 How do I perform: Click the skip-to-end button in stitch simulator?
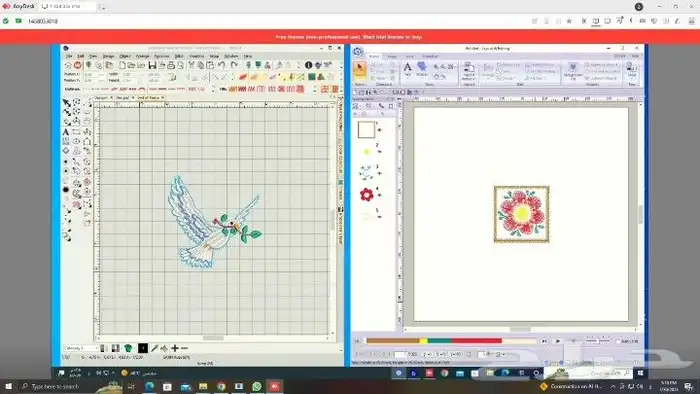tap(544, 341)
